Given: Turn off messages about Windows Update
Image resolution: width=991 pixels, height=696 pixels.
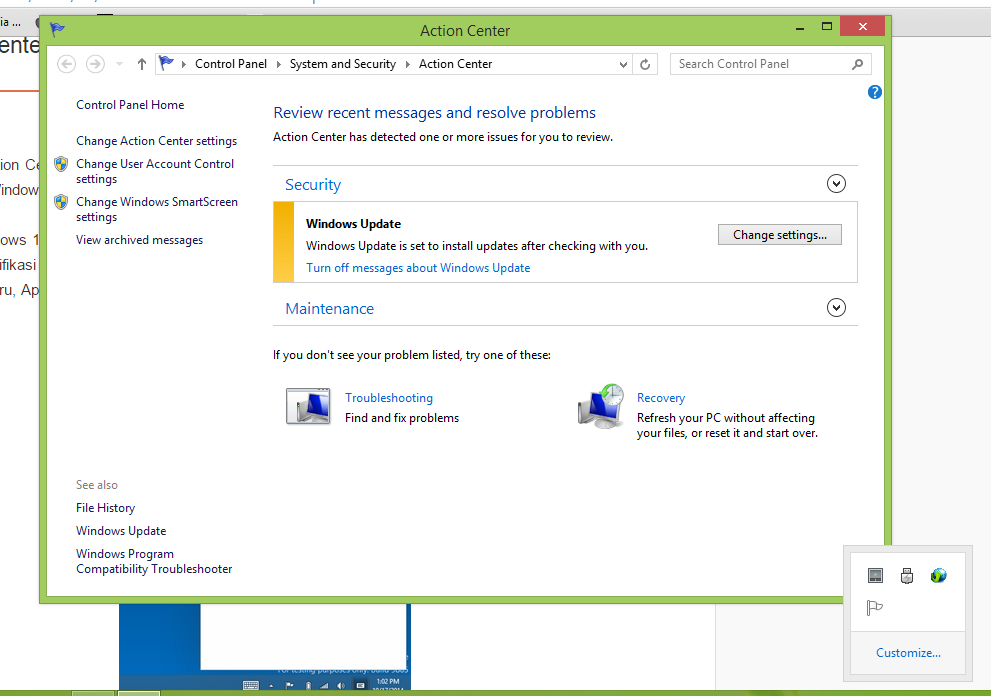Looking at the screenshot, I should 418,267.
